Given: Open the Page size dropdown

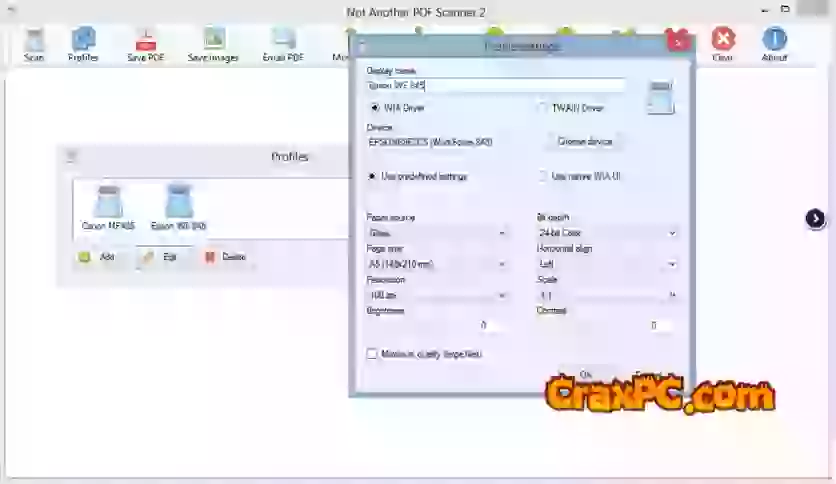Looking at the screenshot, I should point(437,264).
